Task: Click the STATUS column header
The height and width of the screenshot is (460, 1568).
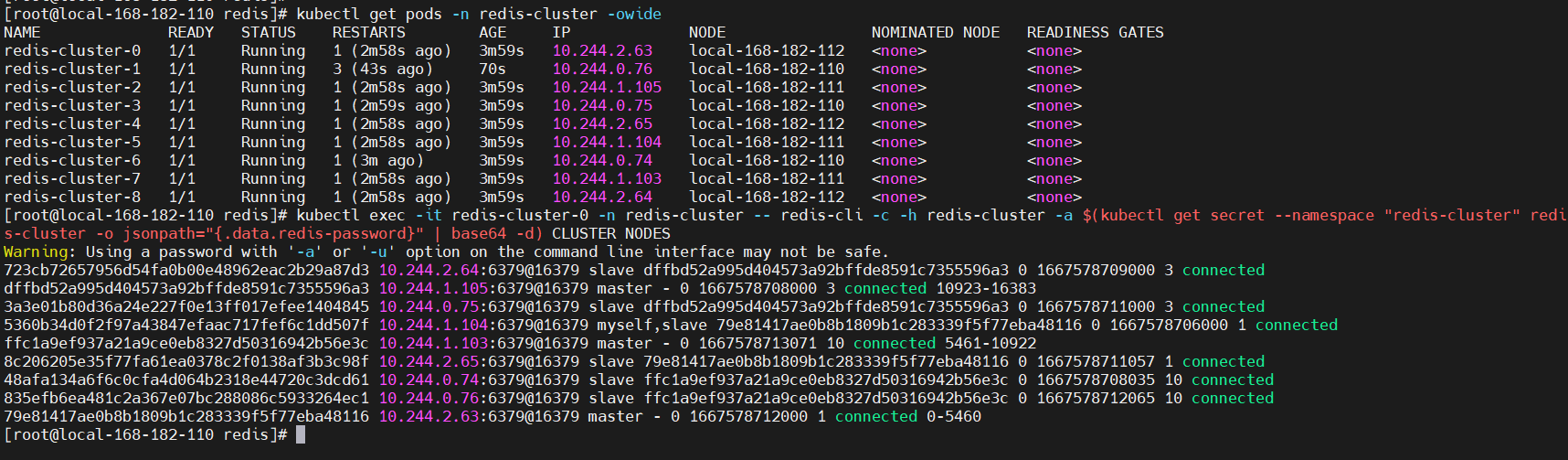Action: click(x=269, y=32)
